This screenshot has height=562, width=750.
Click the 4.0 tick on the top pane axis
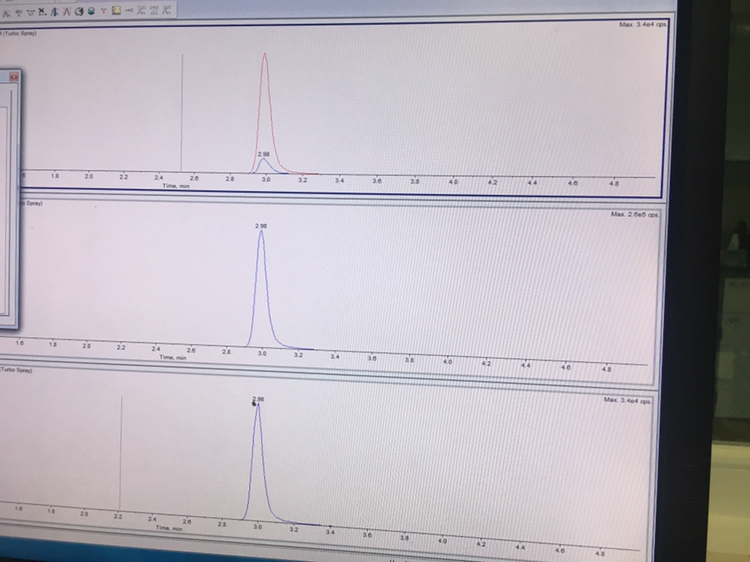click(x=453, y=182)
